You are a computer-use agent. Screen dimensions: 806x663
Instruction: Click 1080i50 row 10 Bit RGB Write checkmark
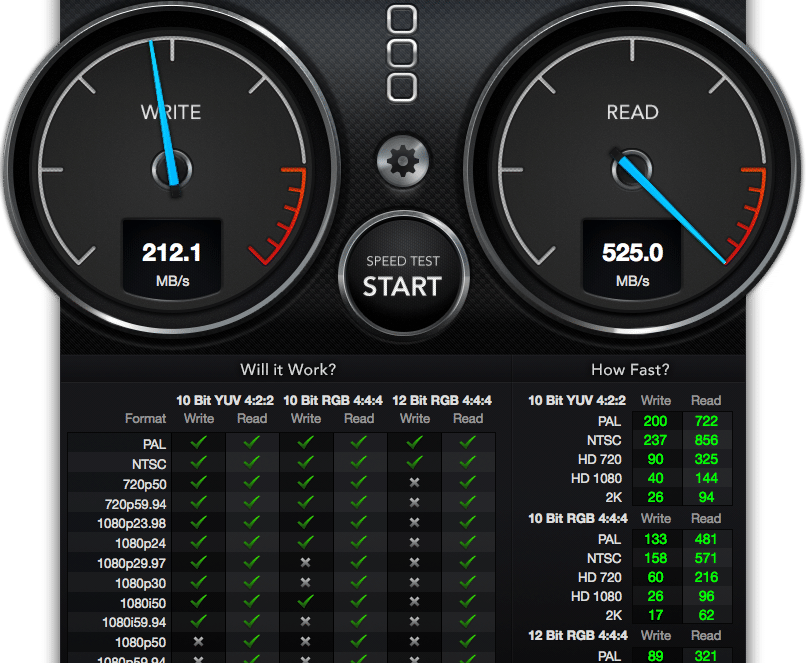tap(305, 601)
